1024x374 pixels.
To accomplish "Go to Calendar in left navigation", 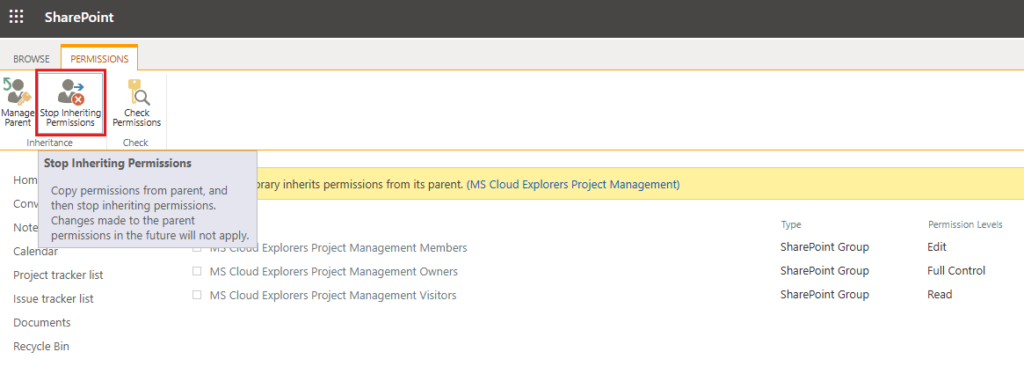I will [x=35, y=251].
